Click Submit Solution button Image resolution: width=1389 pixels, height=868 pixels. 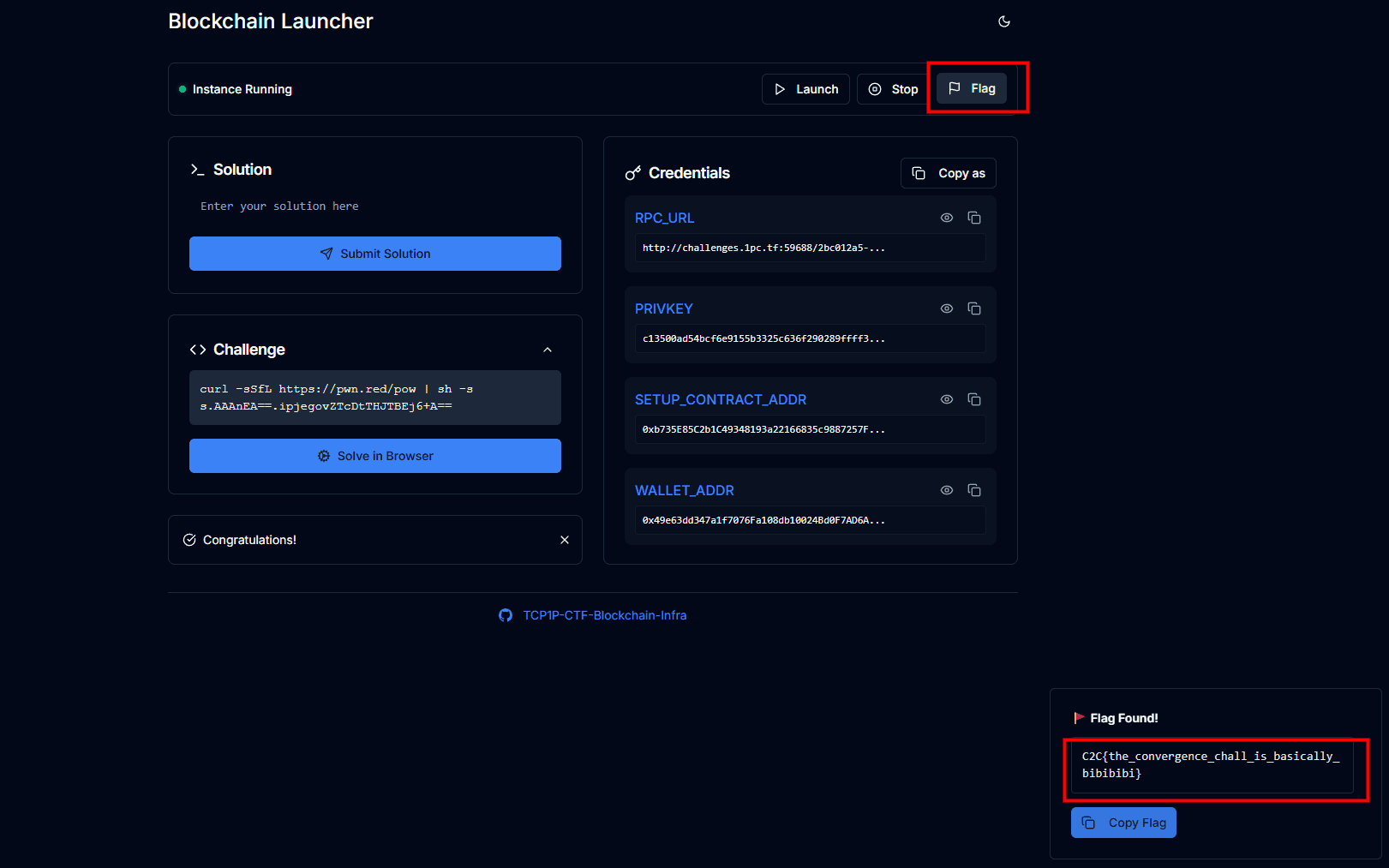click(375, 254)
